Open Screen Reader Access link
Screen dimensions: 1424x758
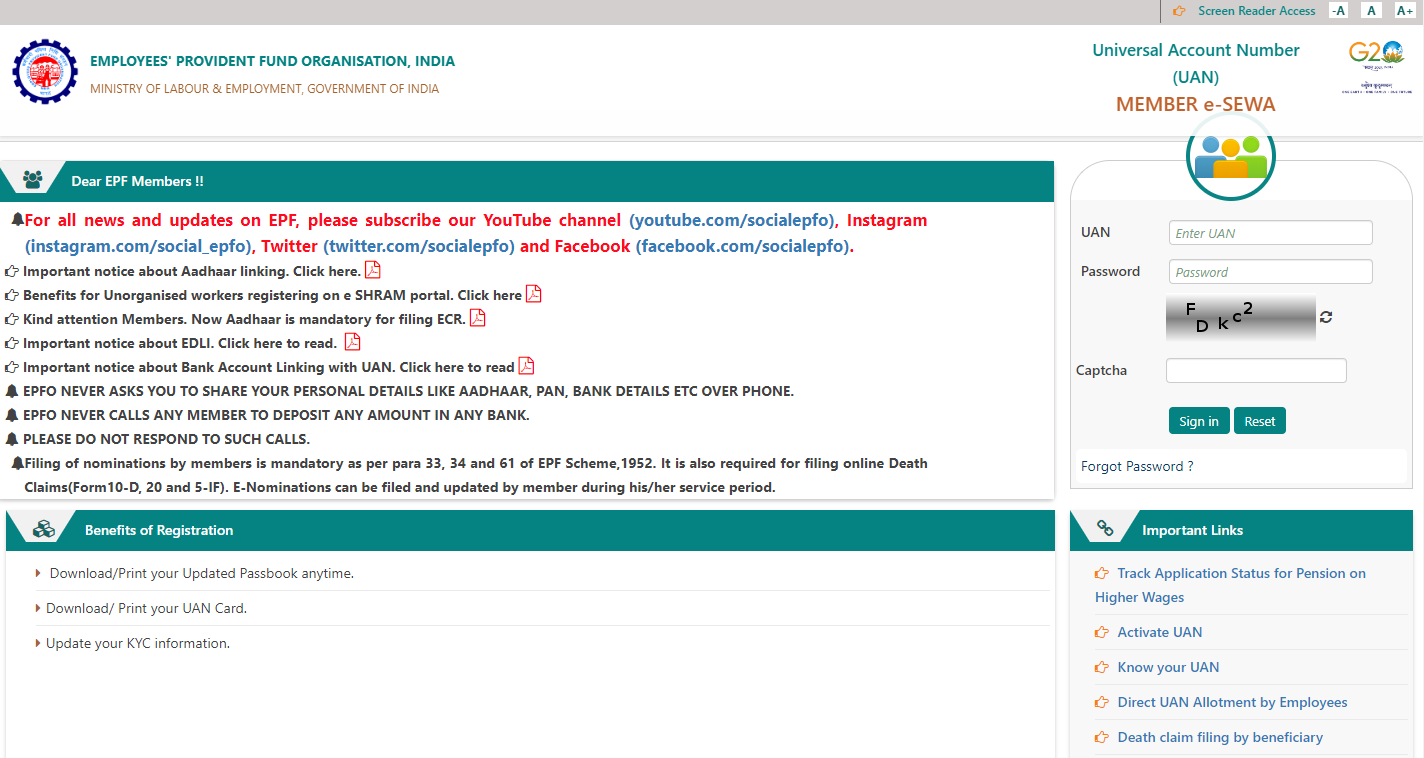[x=1256, y=11]
